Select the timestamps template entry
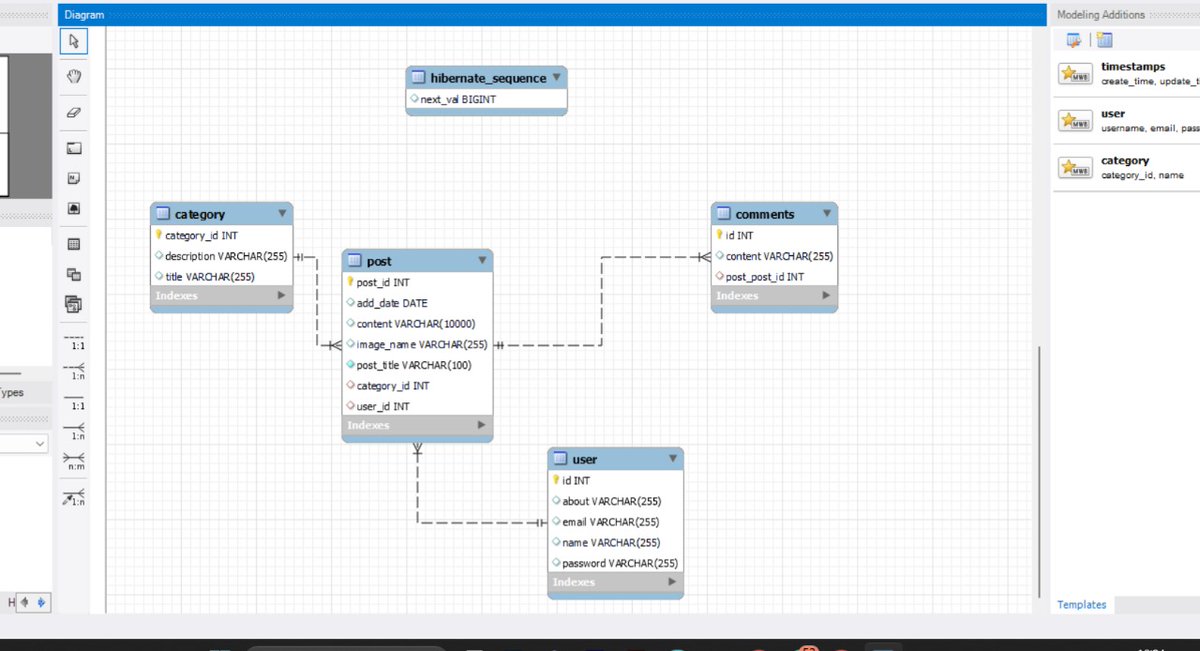 1128,74
